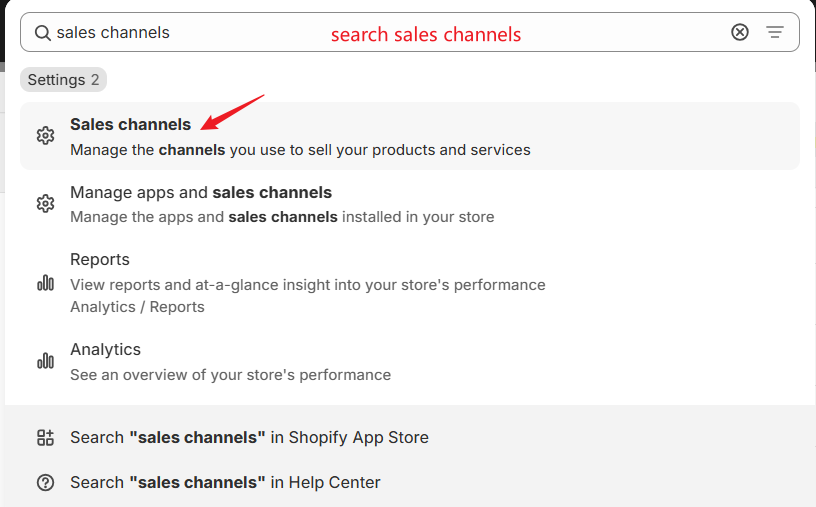The width and height of the screenshot is (816, 507).
Task: Click the magnifying glass search icon
Action: pos(42,33)
